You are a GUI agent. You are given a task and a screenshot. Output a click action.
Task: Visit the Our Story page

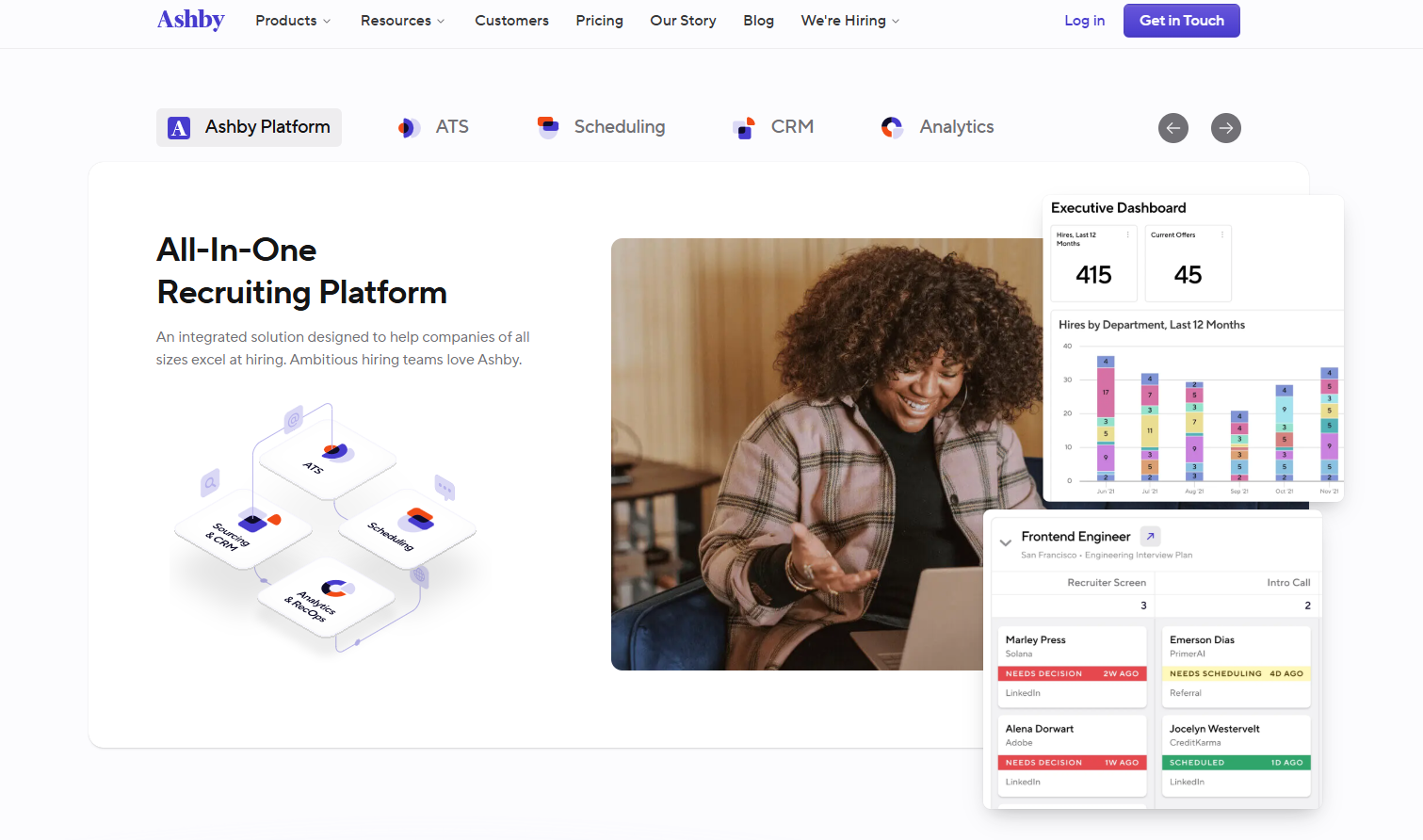pyautogui.click(x=683, y=21)
